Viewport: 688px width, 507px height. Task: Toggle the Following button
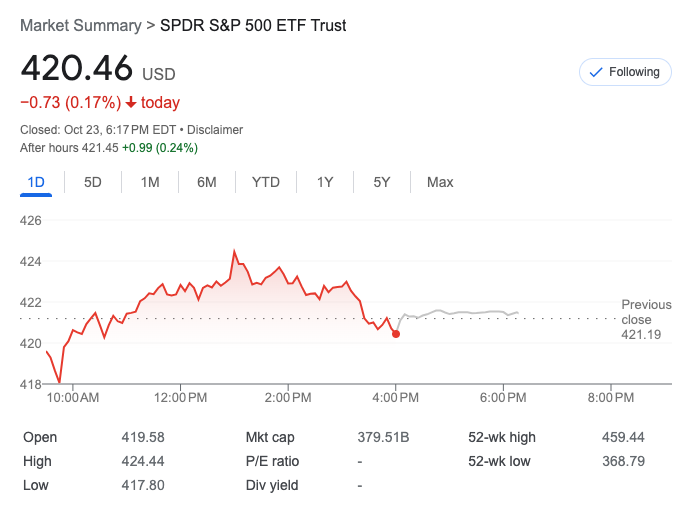point(625,72)
